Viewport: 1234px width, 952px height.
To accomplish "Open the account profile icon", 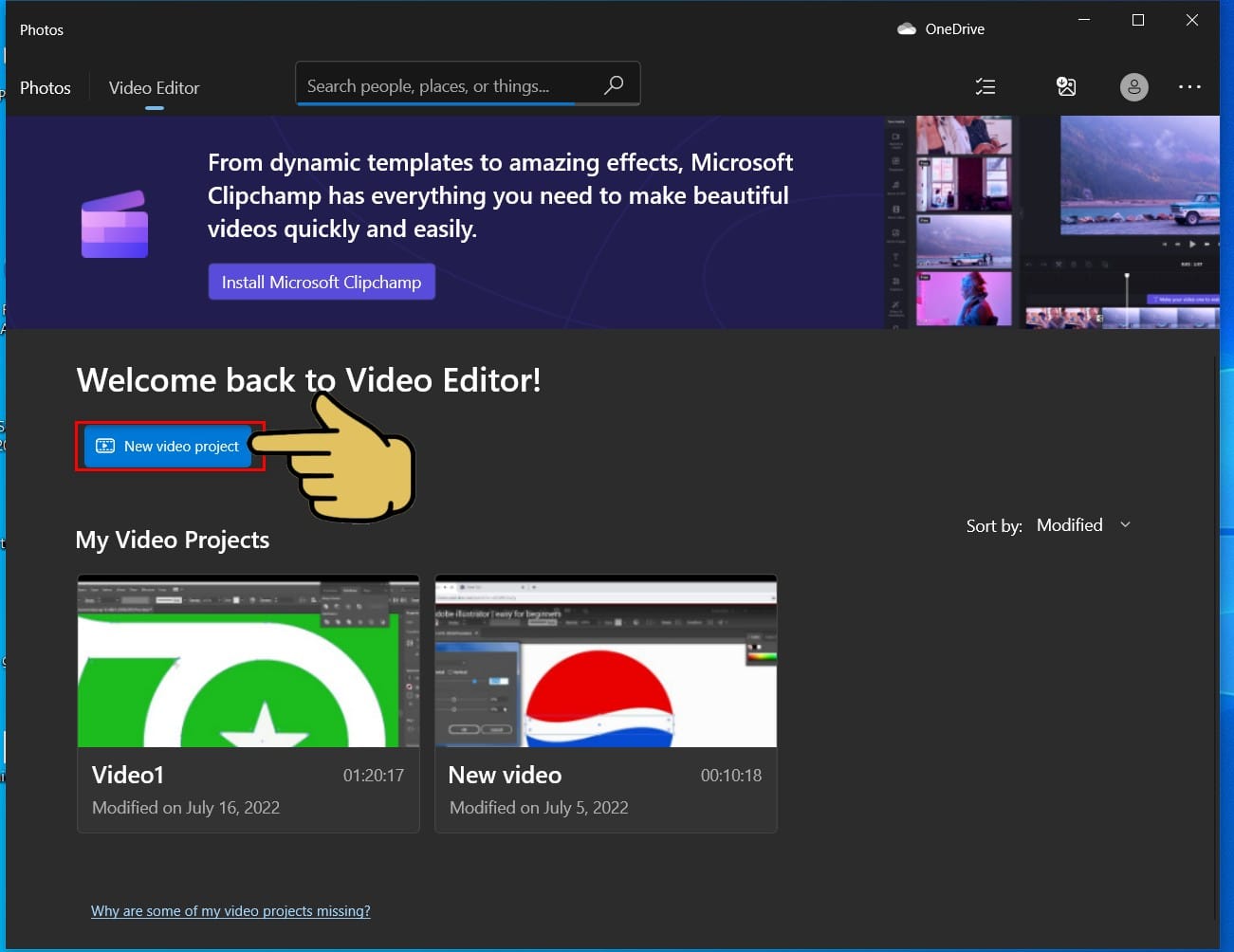I will 1133,87.
